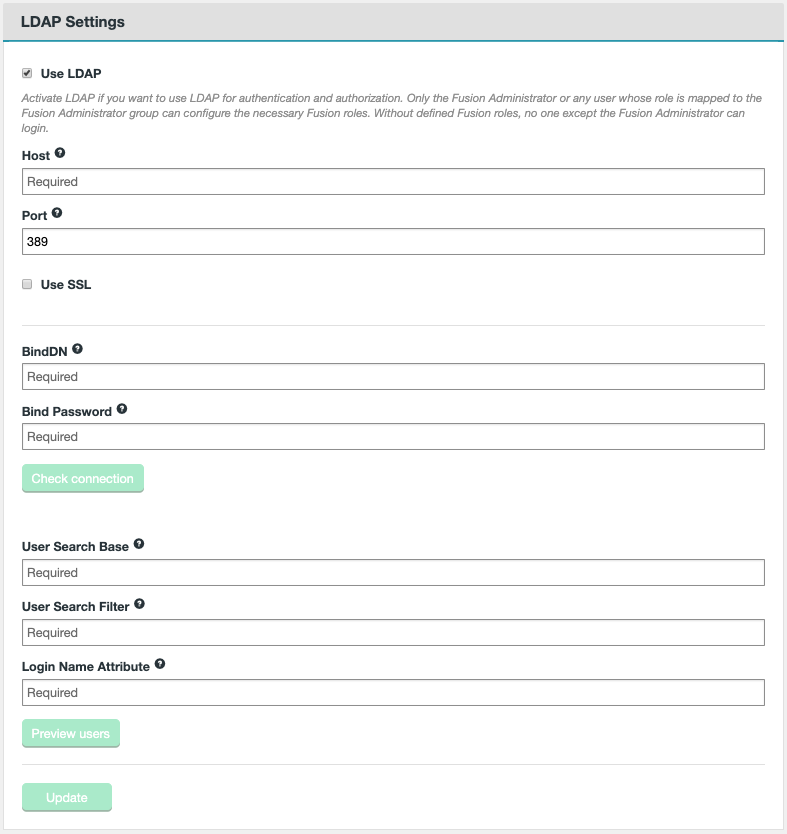Click the Login Name Attribute help icon
787x834 pixels.
pos(161,664)
